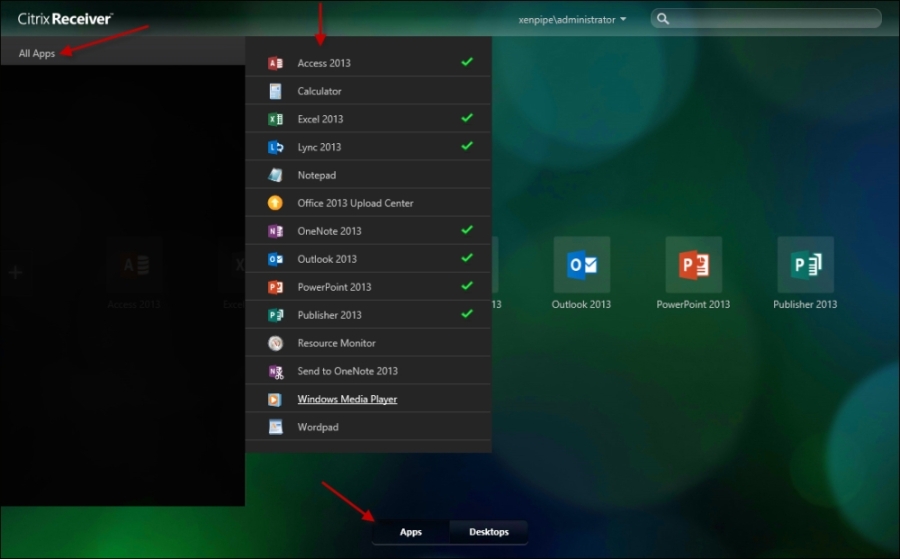900x559 pixels.
Task: Uncheck the Access 2013 green checkmark
Action: [x=467, y=61]
